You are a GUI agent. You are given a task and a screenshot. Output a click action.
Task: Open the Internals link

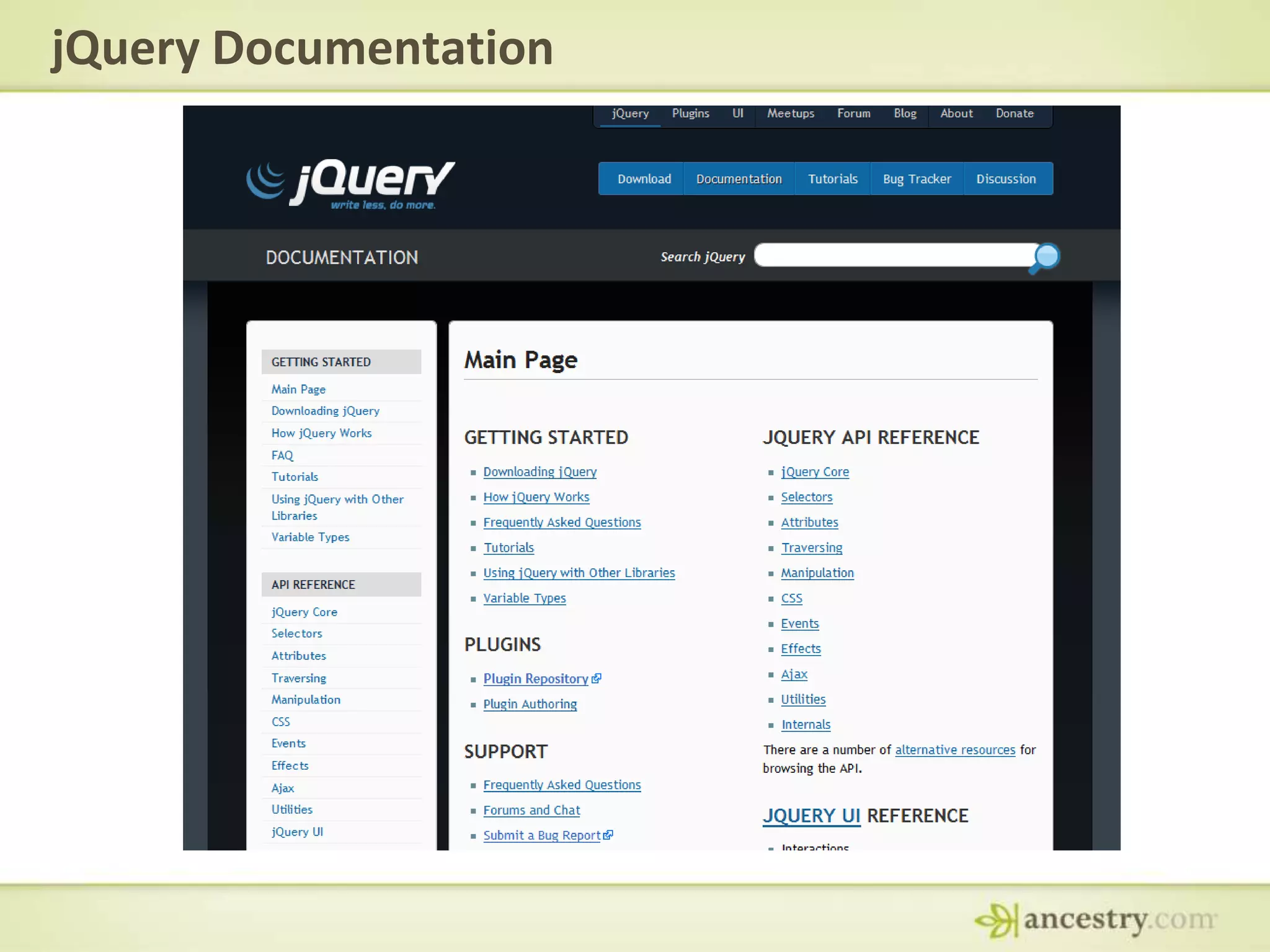point(806,725)
